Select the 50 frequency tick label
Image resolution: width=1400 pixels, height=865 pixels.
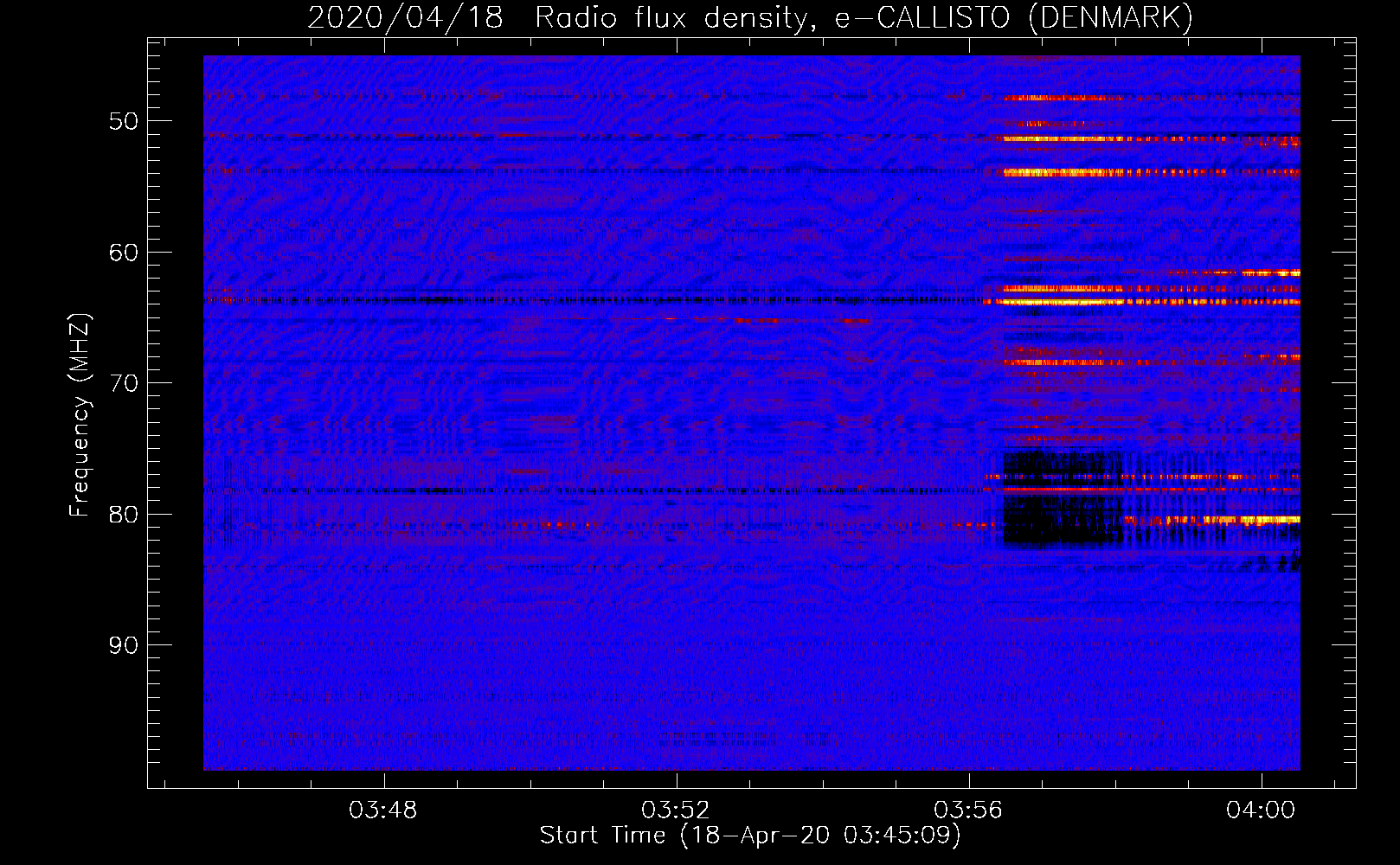(124, 121)
